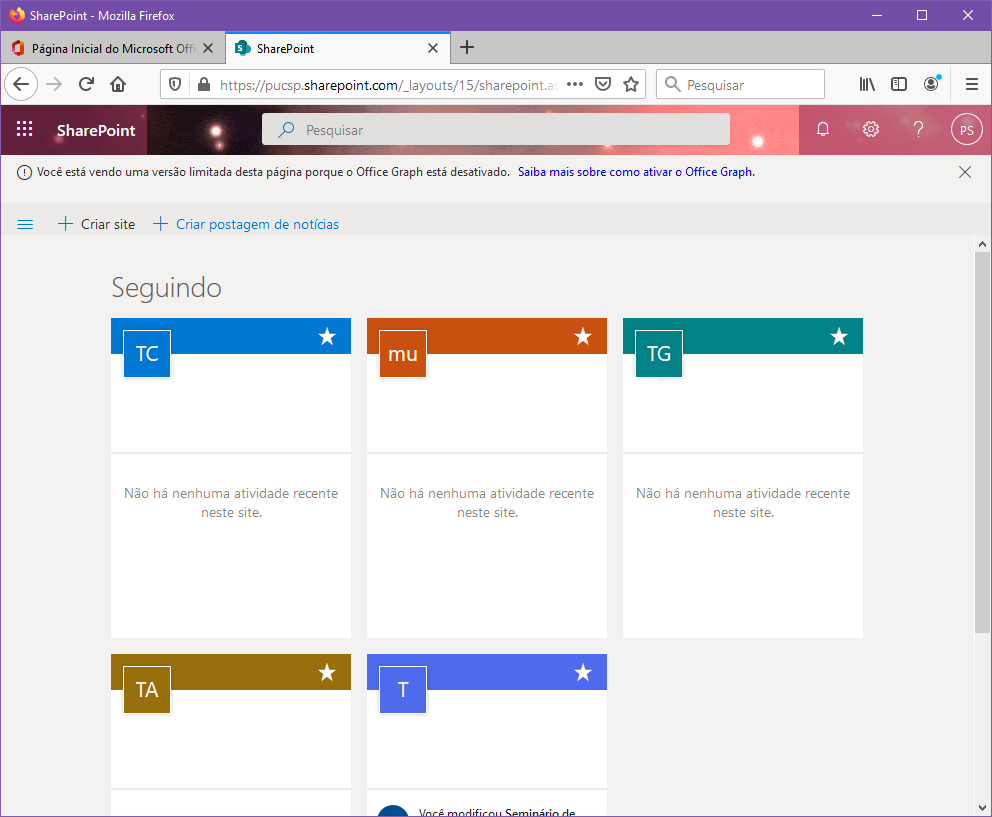
Task: Open a new browser tab
Action: coord(467,48)
